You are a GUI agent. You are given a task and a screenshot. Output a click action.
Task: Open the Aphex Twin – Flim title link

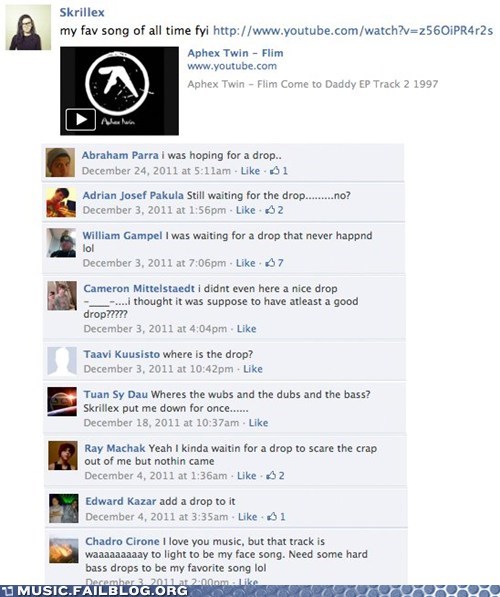(235, 53)
